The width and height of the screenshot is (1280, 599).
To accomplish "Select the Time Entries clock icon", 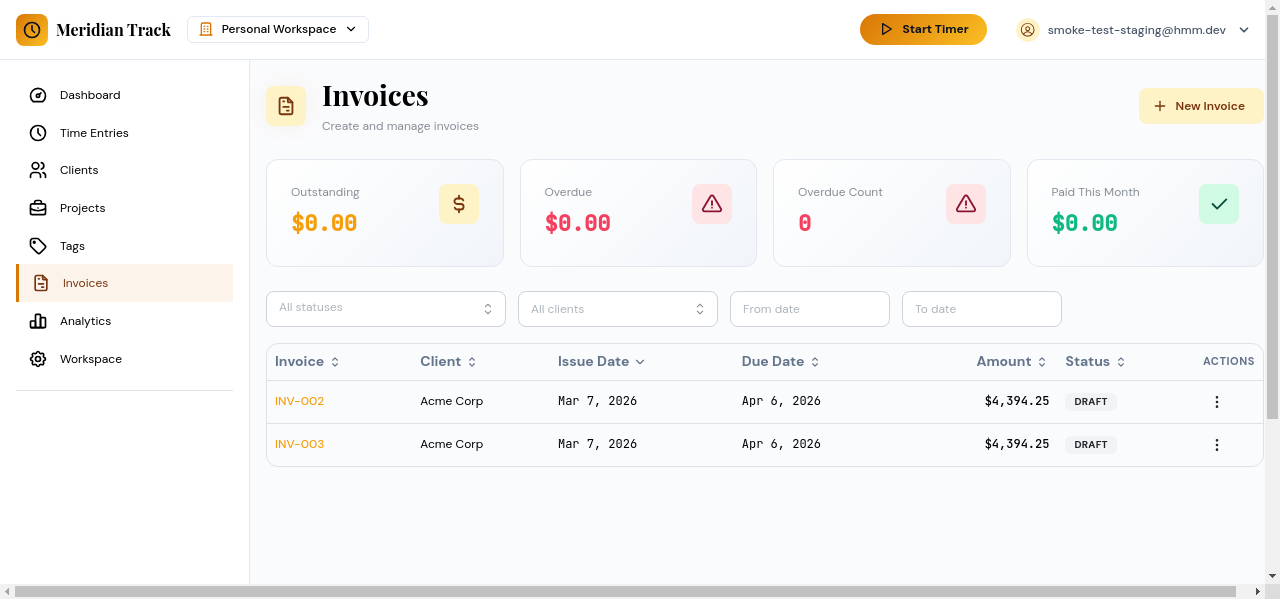I will pos(38,133).
